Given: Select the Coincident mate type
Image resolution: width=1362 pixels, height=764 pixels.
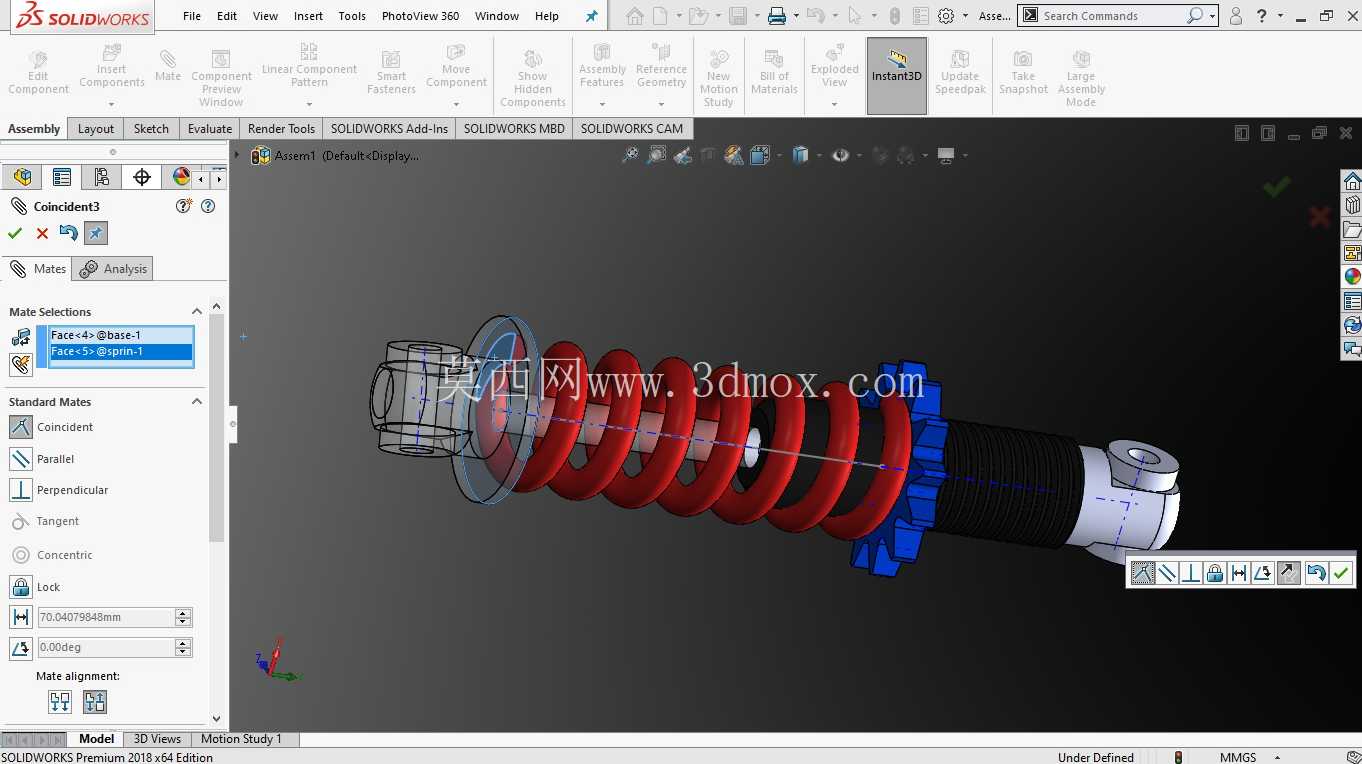Looking at the screenshot, I should [x=21, y=427].
